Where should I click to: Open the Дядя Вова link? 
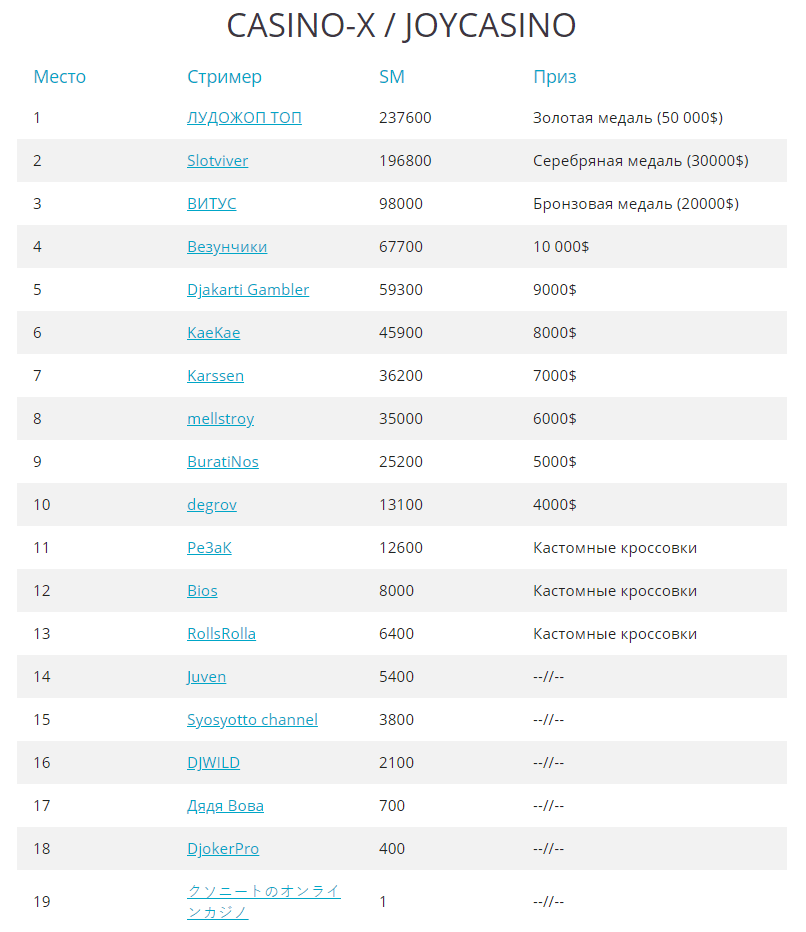click(225, 806)
